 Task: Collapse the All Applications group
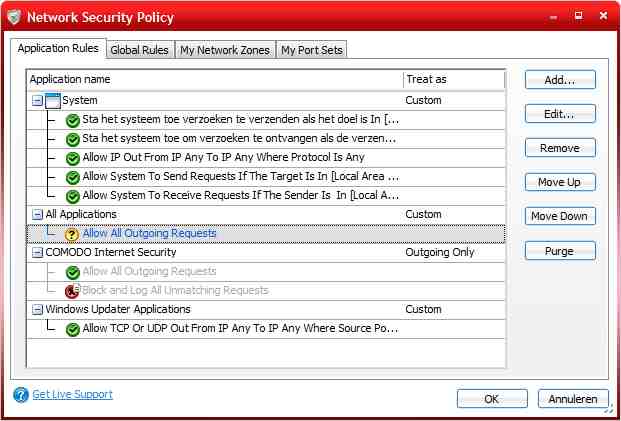(x=37, y=215)
